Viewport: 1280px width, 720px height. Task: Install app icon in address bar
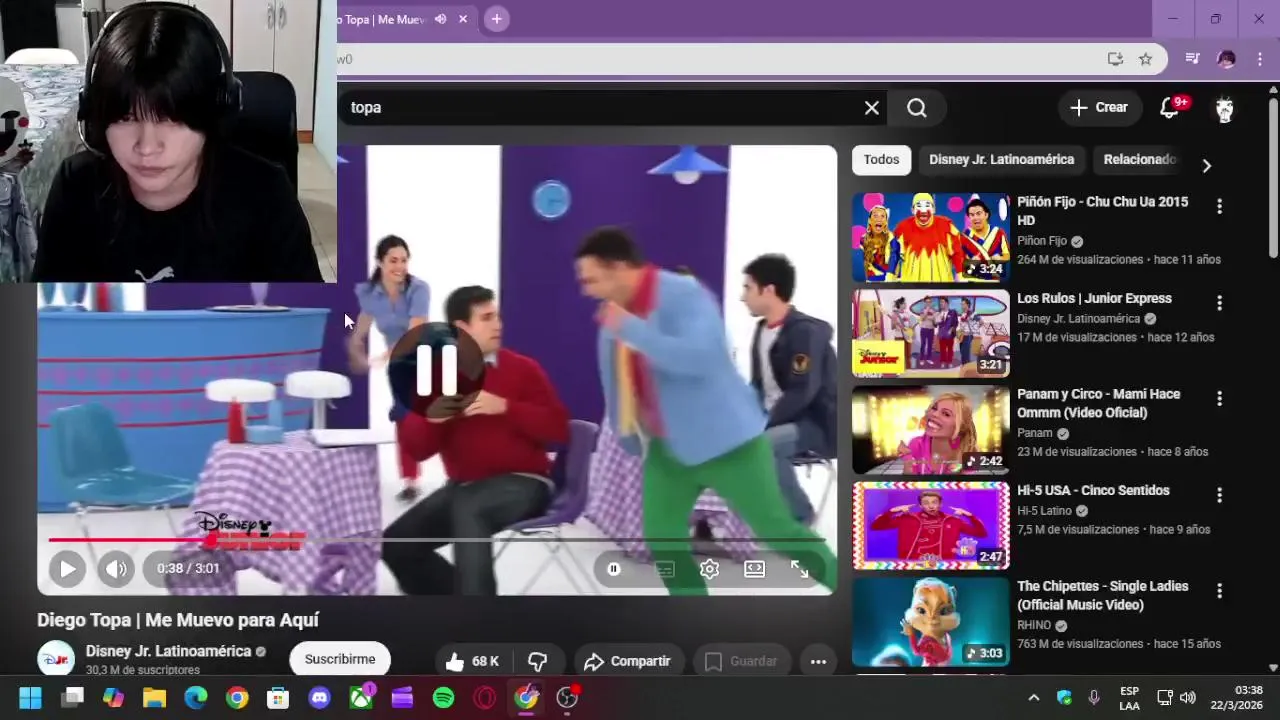[1115, 59]
